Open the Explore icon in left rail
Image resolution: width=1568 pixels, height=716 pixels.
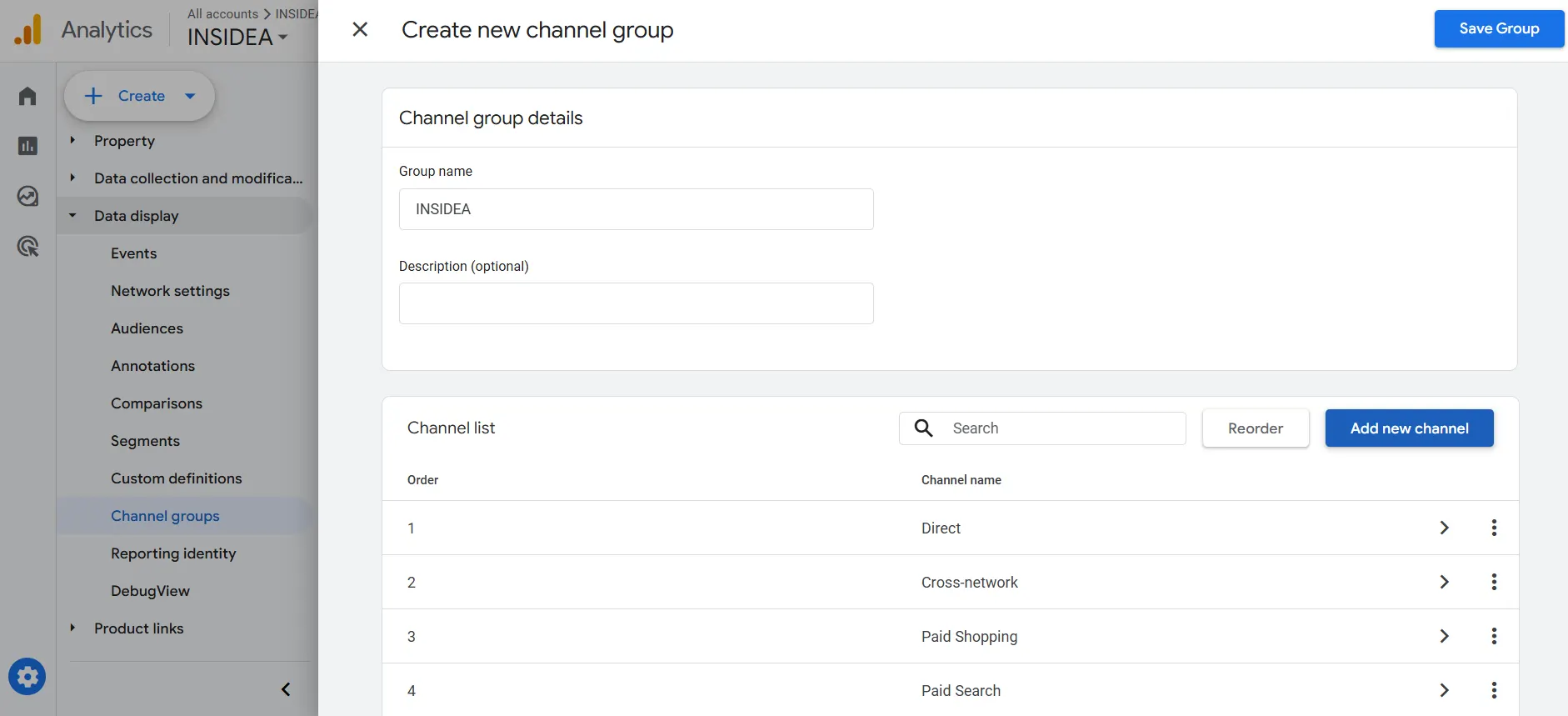point(27,196)
